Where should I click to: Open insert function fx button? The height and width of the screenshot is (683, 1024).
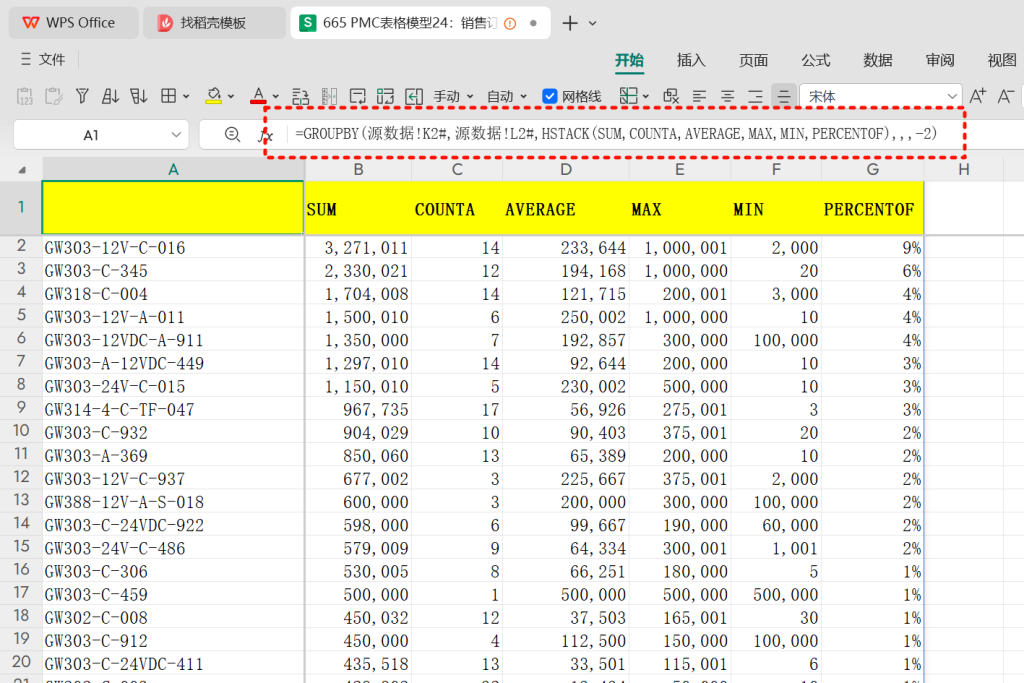265,135
